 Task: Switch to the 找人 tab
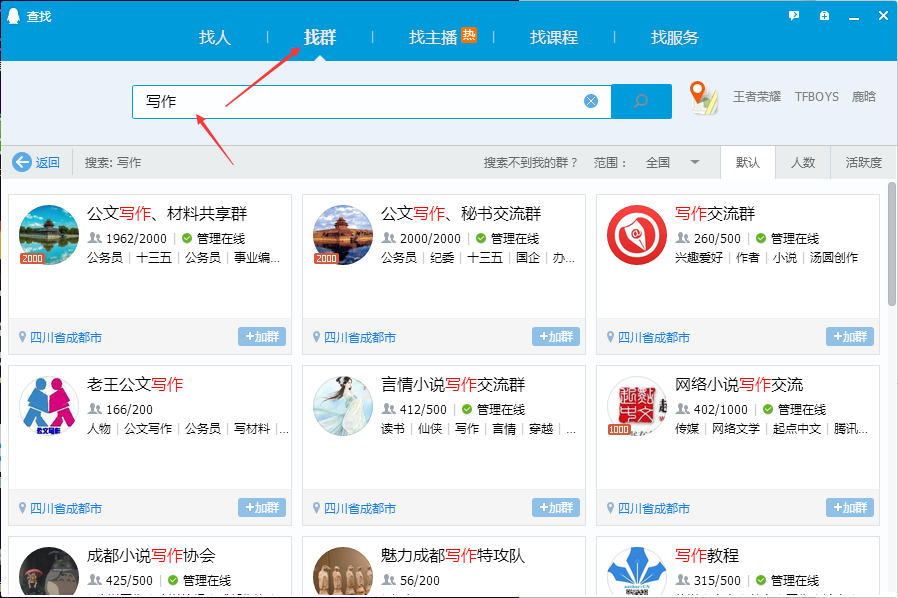pyautogui.click(x=215, y=38)
